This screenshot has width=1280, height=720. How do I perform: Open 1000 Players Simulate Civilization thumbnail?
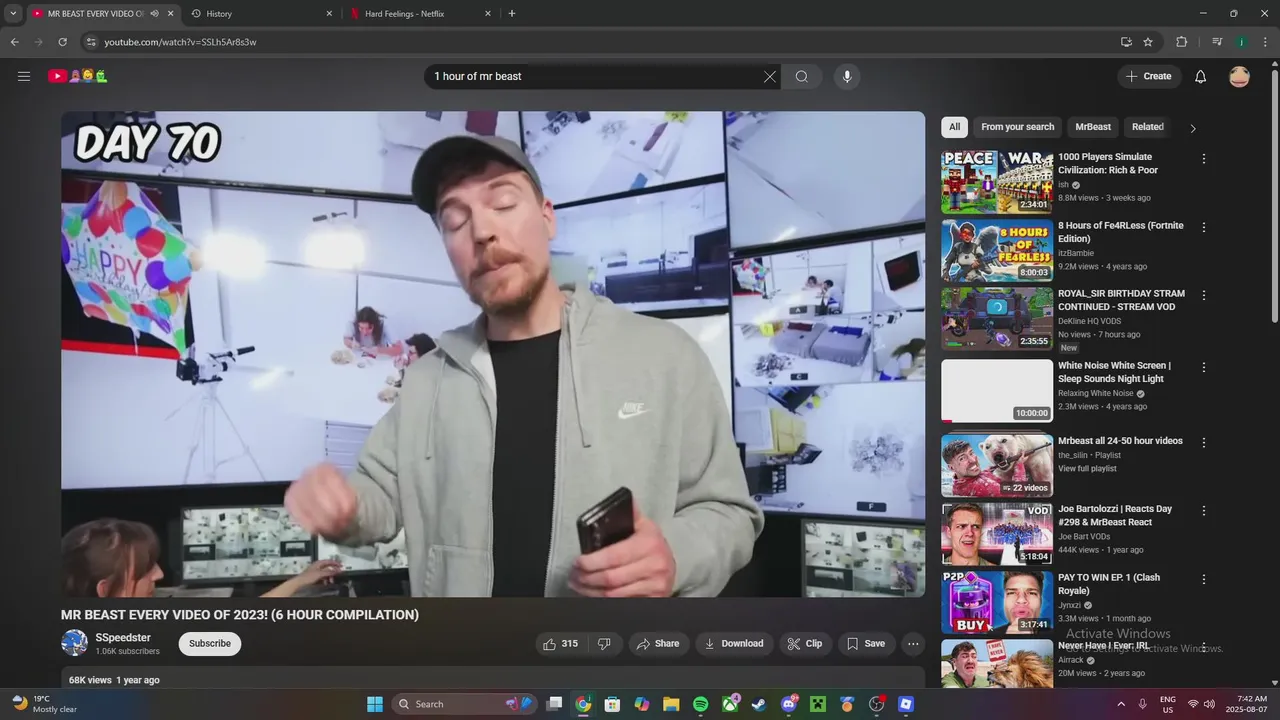point(997,182)
